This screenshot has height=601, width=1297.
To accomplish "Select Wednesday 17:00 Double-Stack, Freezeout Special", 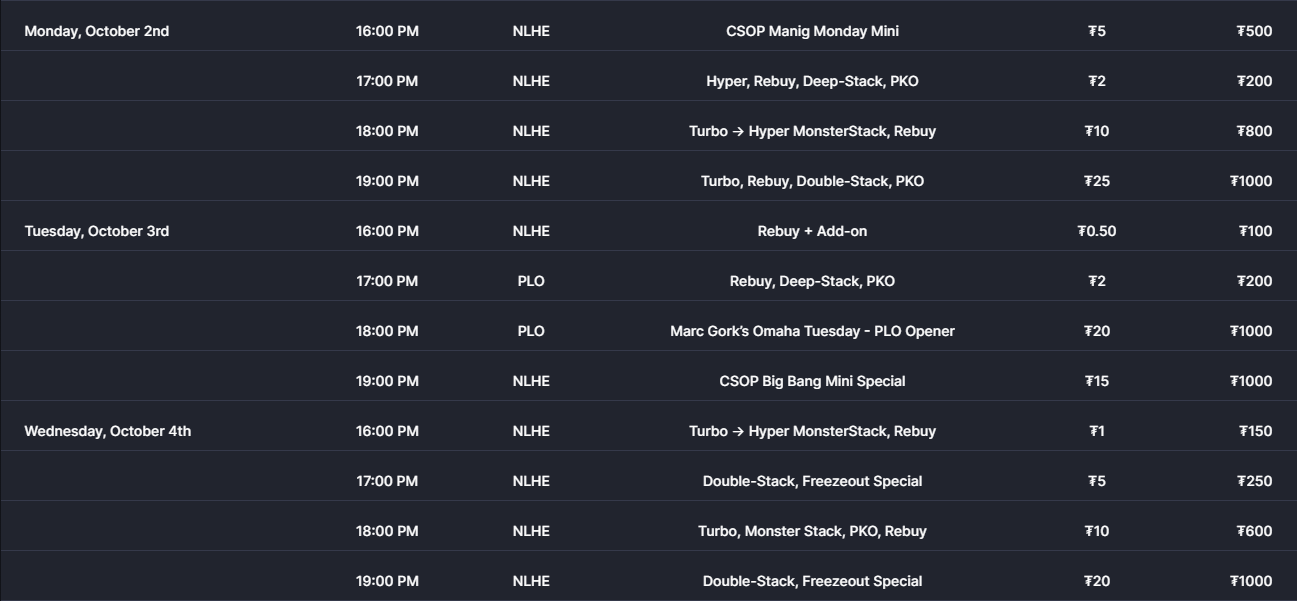I will point(812,481).
